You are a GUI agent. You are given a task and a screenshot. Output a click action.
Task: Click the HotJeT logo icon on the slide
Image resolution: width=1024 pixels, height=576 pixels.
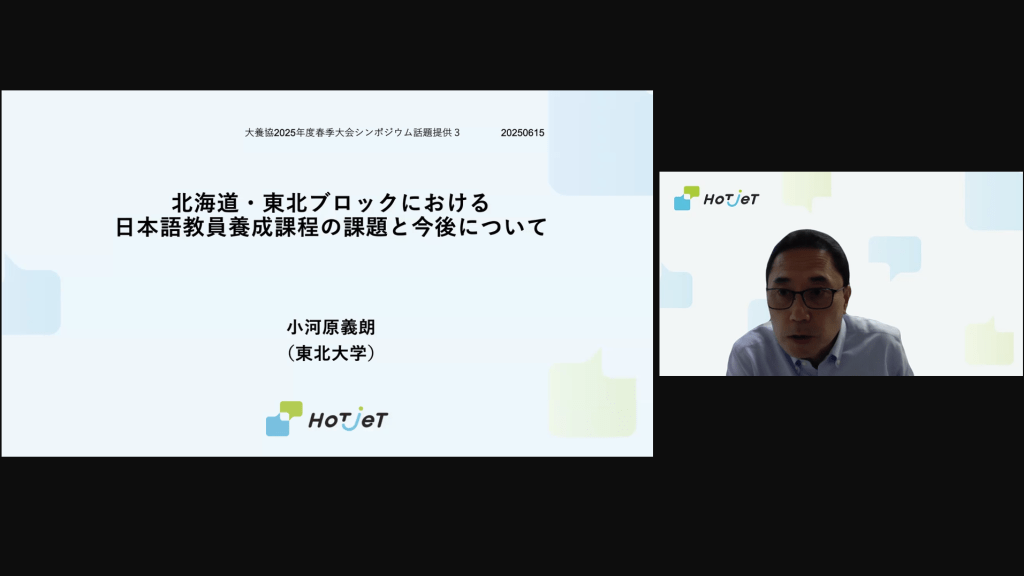click(283, 418)
